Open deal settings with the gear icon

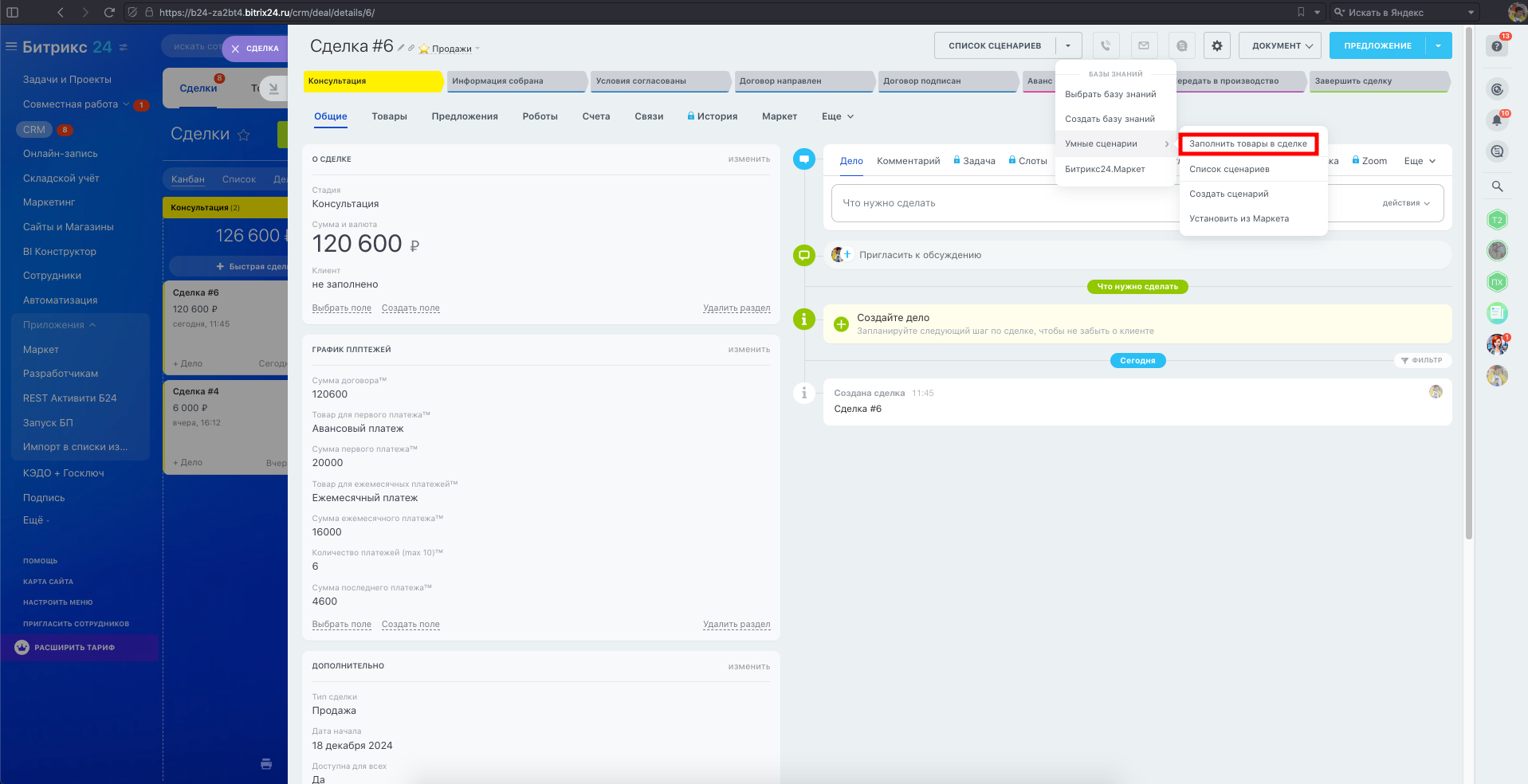tap(1217, 45)
